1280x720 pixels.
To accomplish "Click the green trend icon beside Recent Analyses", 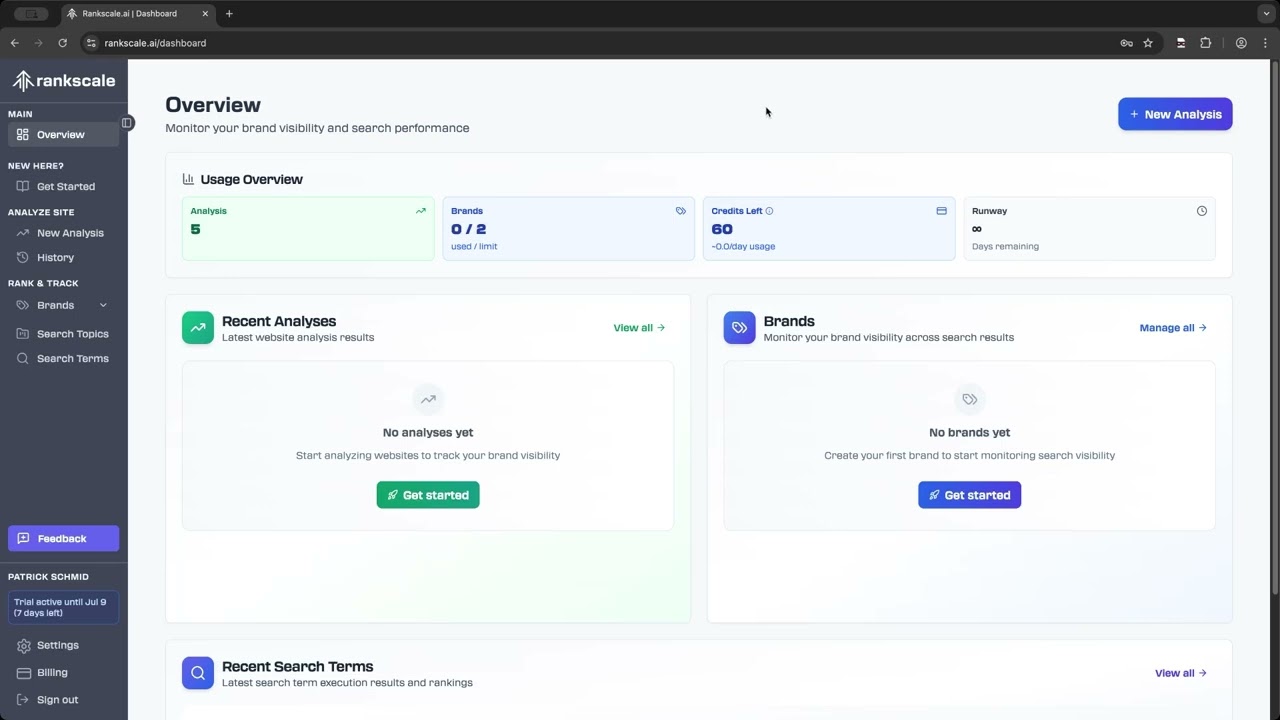I will coord(197,327).
